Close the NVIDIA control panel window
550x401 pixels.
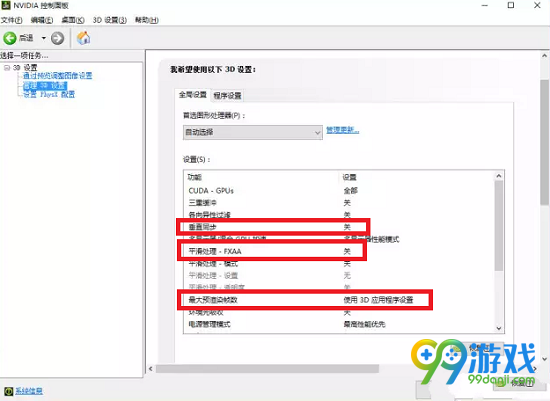coord(537,5)
